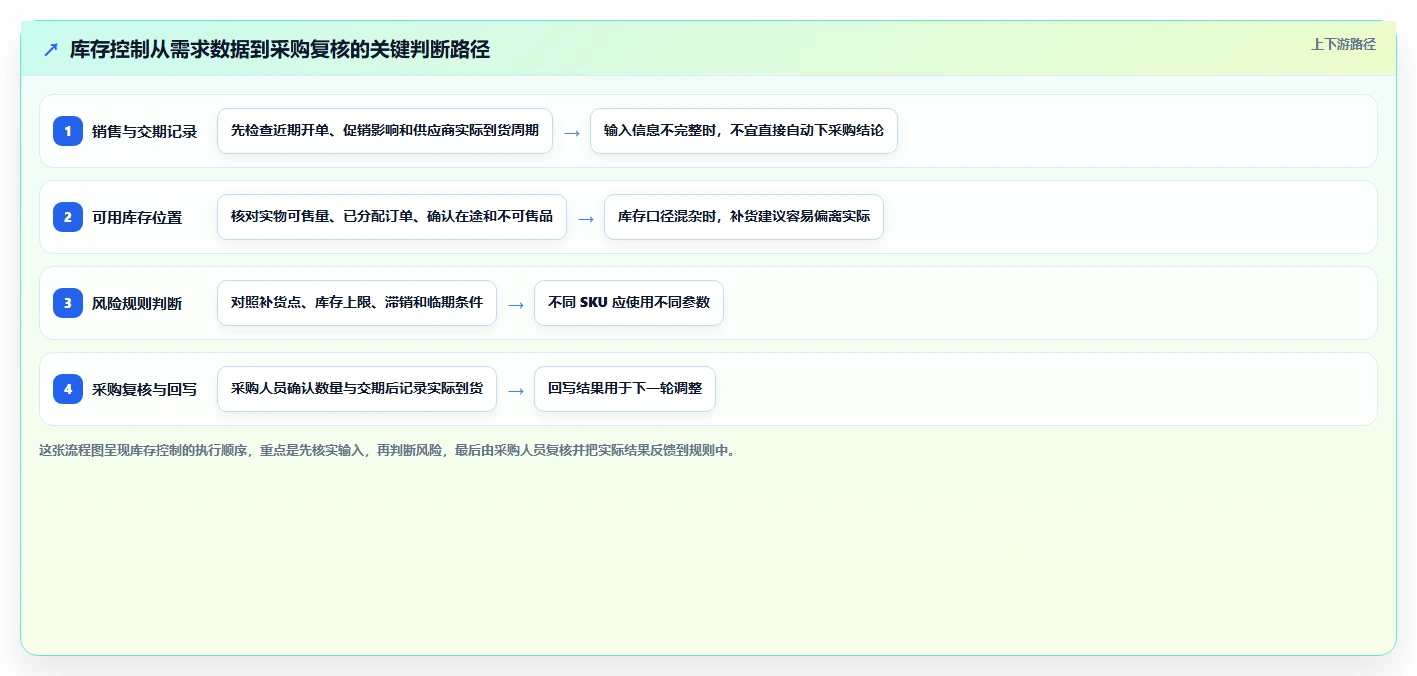Click the 可用库存位置 step label

137,217
